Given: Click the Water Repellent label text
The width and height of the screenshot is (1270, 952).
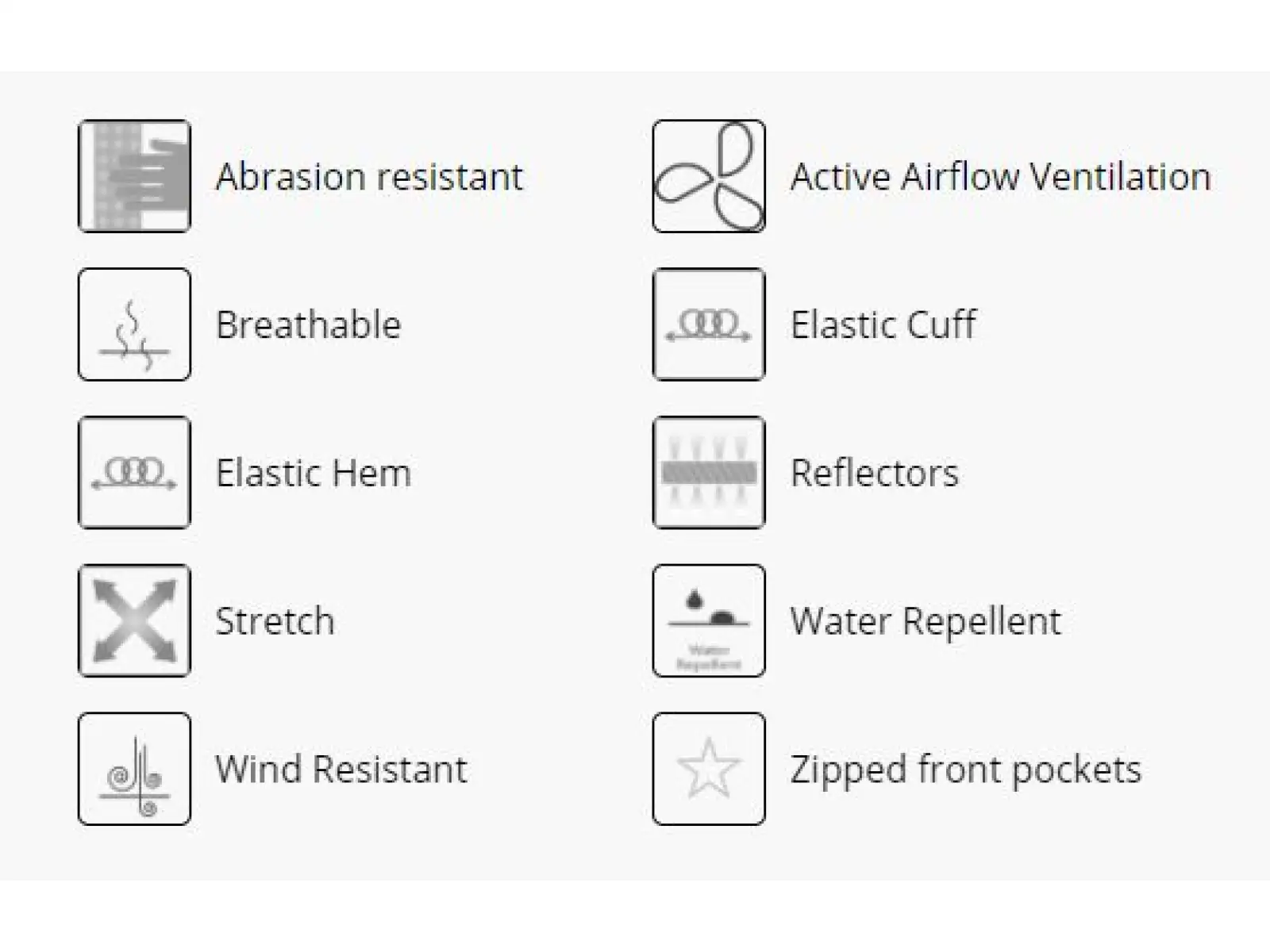Looking at the screenshot, I should [x=926, y=621].
